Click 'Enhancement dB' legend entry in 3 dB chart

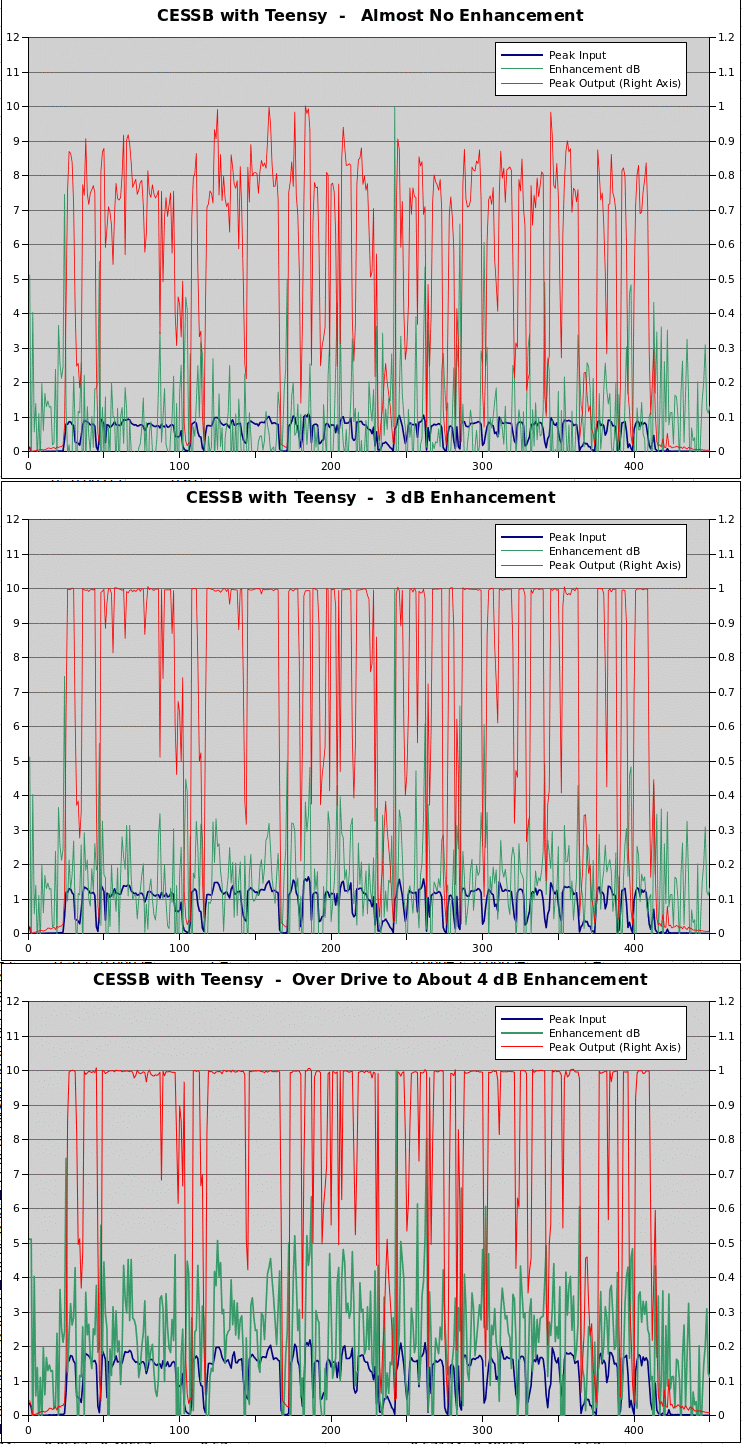pyautogui.click(x=594, y=552)
